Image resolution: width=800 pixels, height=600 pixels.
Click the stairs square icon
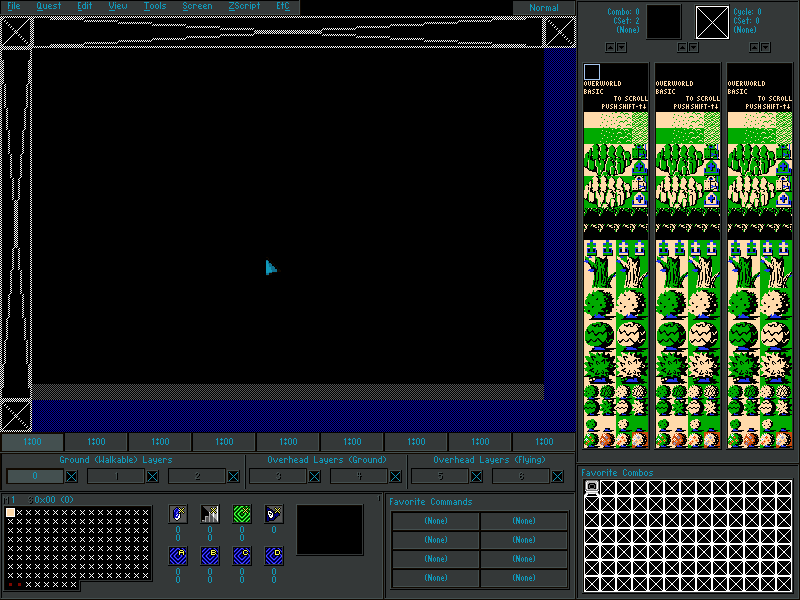210,514
